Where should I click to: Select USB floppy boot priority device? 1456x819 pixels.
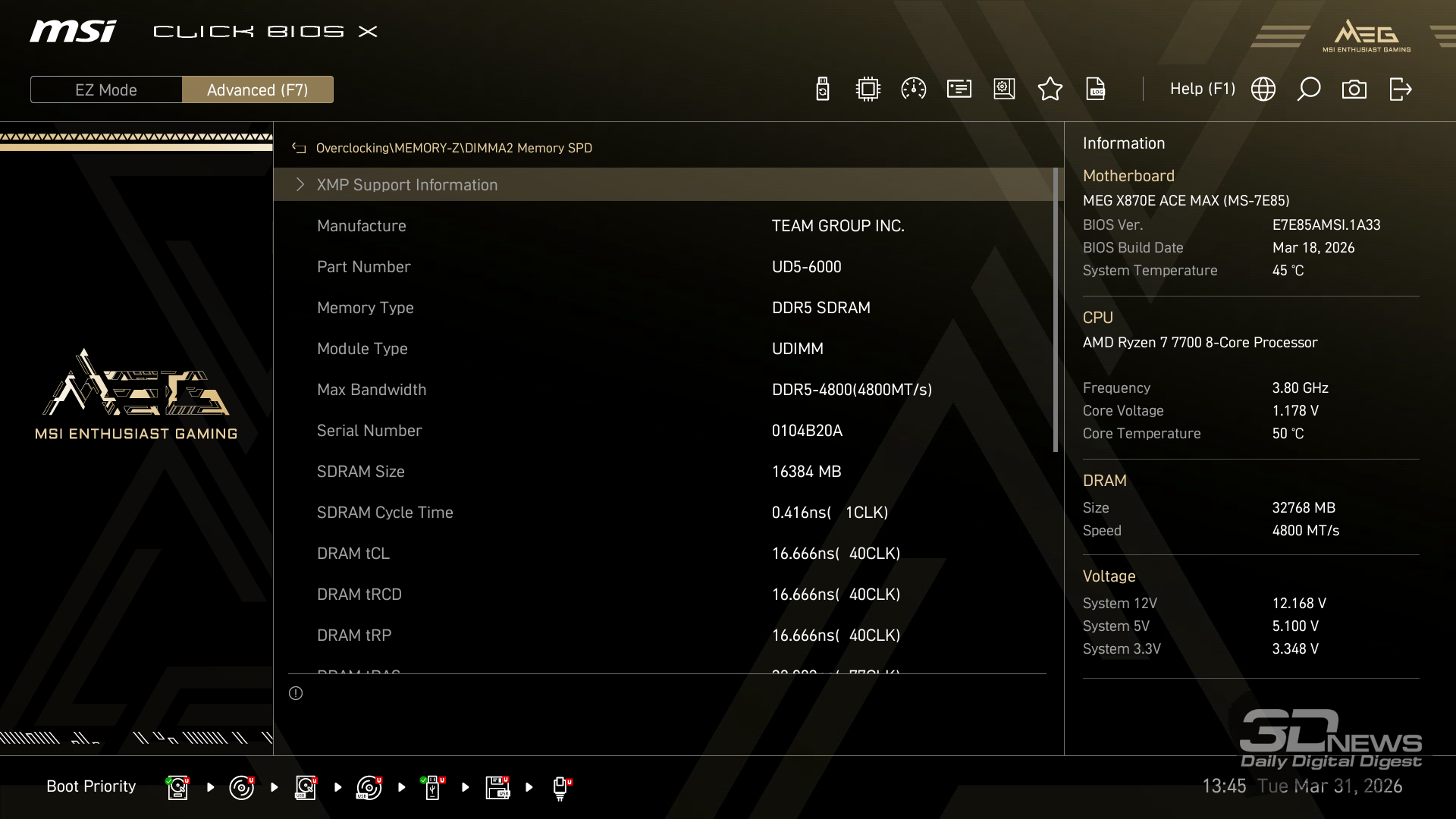tap(497, 787)
